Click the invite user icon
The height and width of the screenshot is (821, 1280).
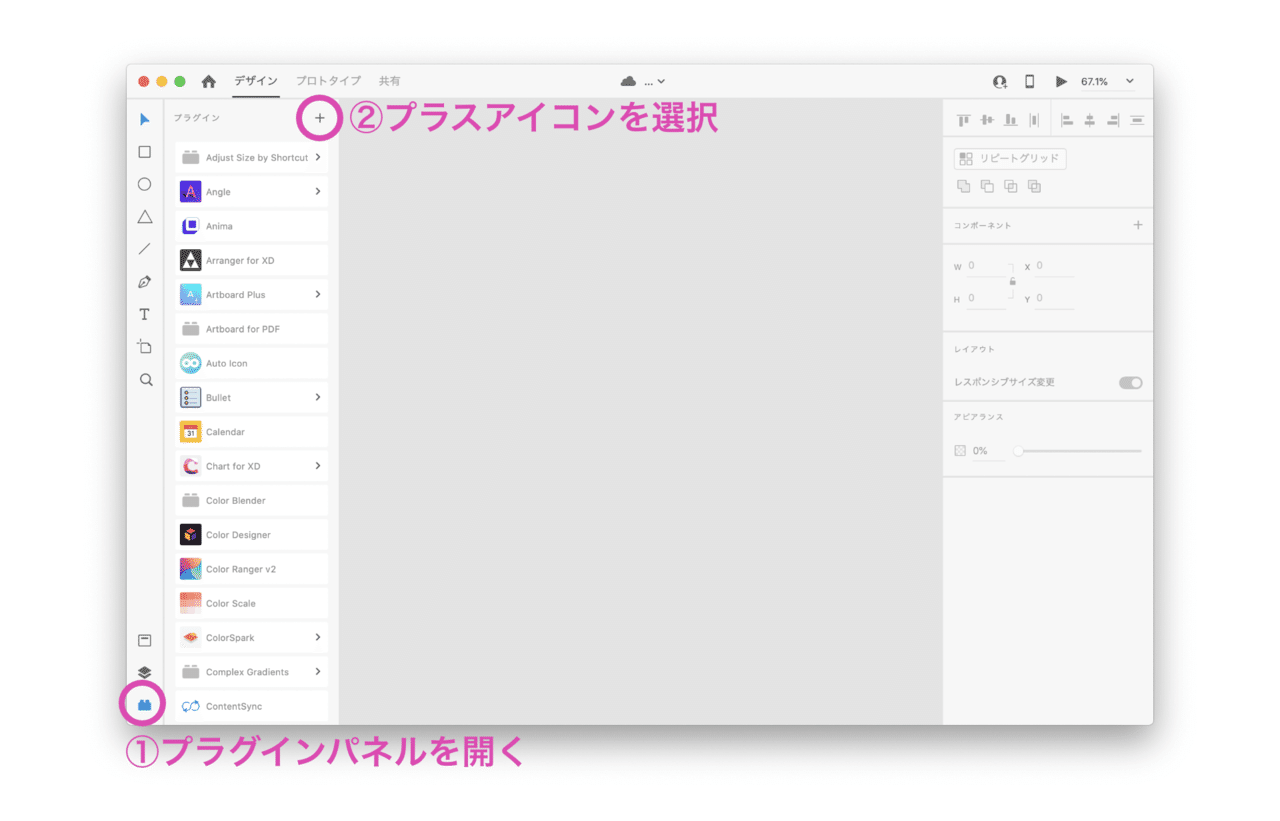999,81
